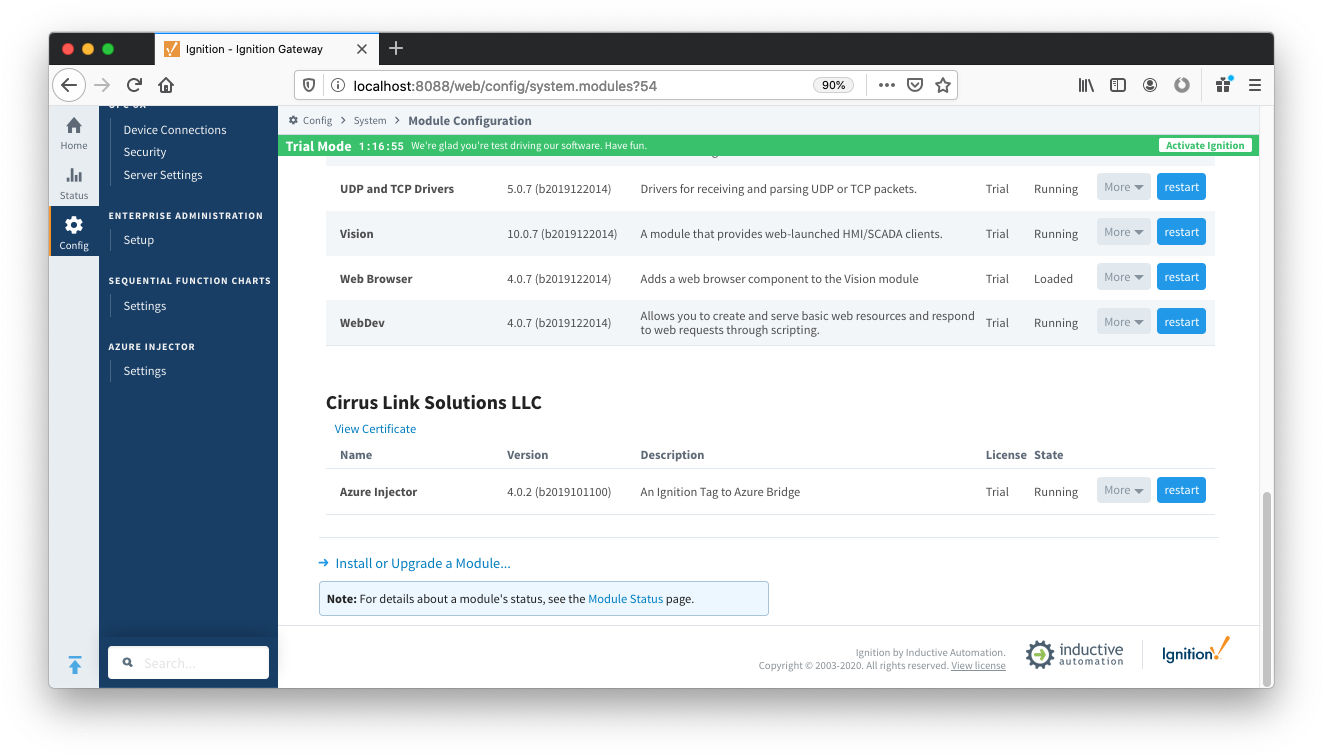
Task: Click Vision version 10.0.7 text
Action: (x=562, y=234)
